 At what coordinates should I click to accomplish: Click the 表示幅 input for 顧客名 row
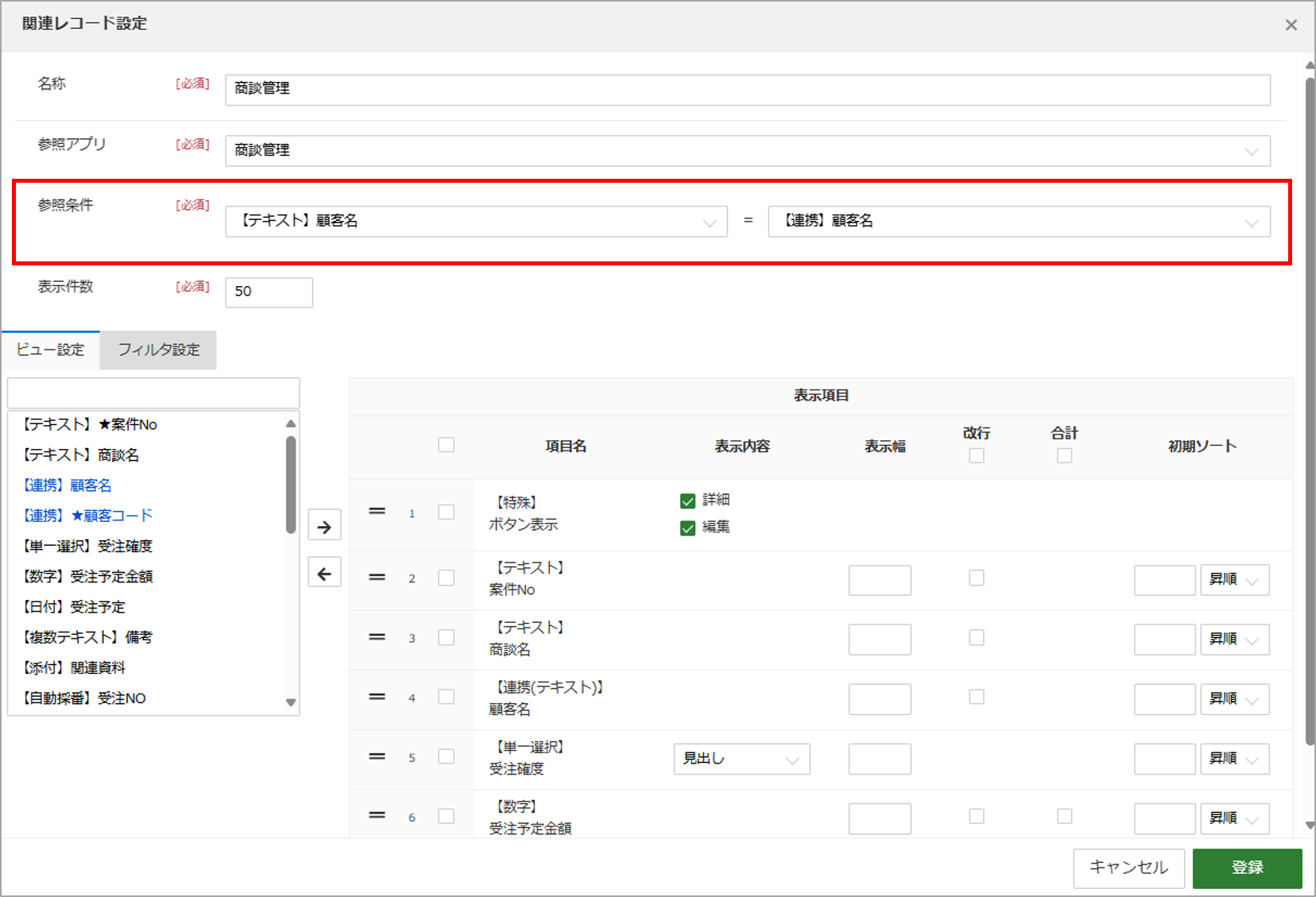tap(880, 699)
